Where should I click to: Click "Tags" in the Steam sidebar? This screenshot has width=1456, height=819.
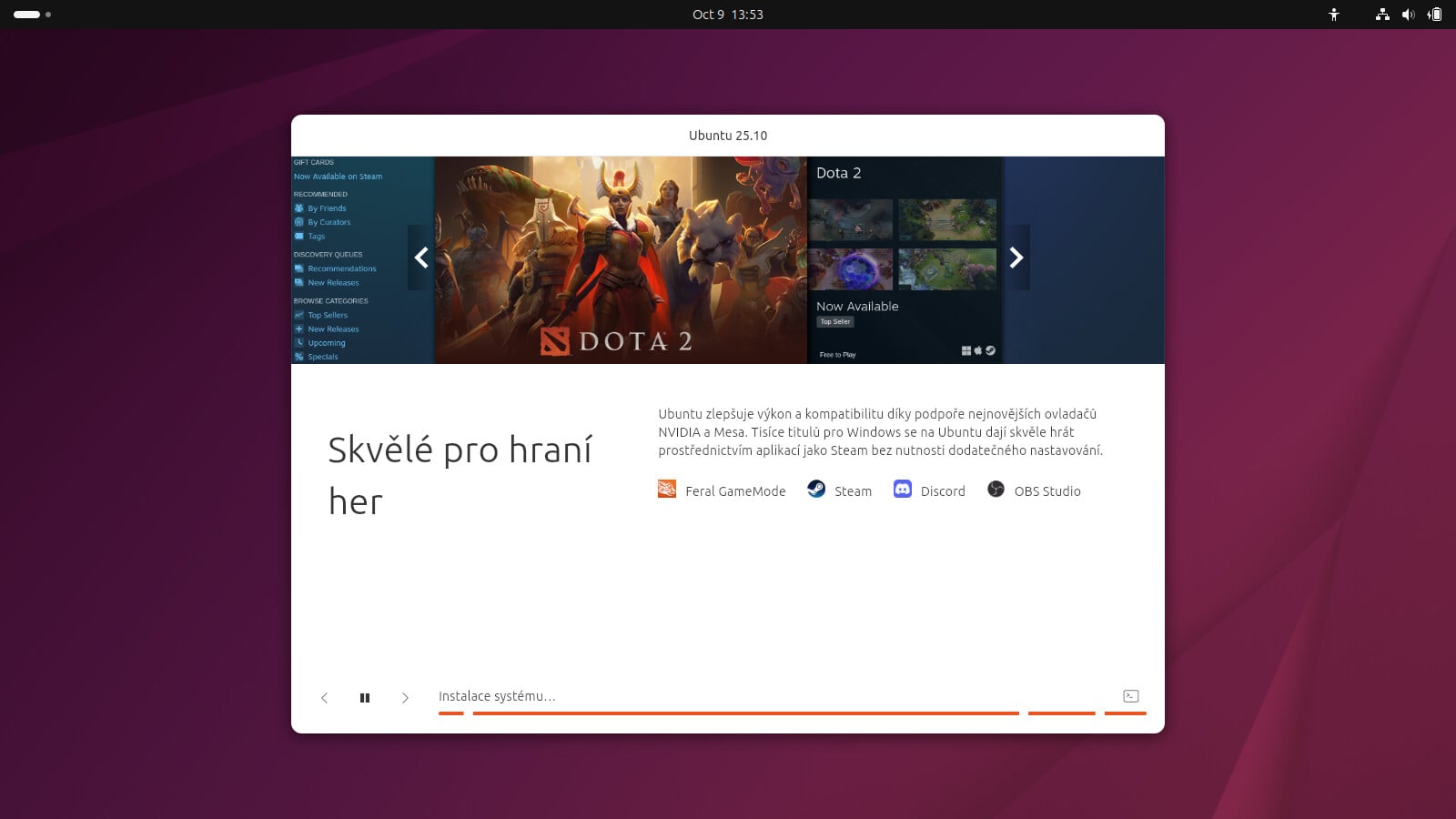316,237
